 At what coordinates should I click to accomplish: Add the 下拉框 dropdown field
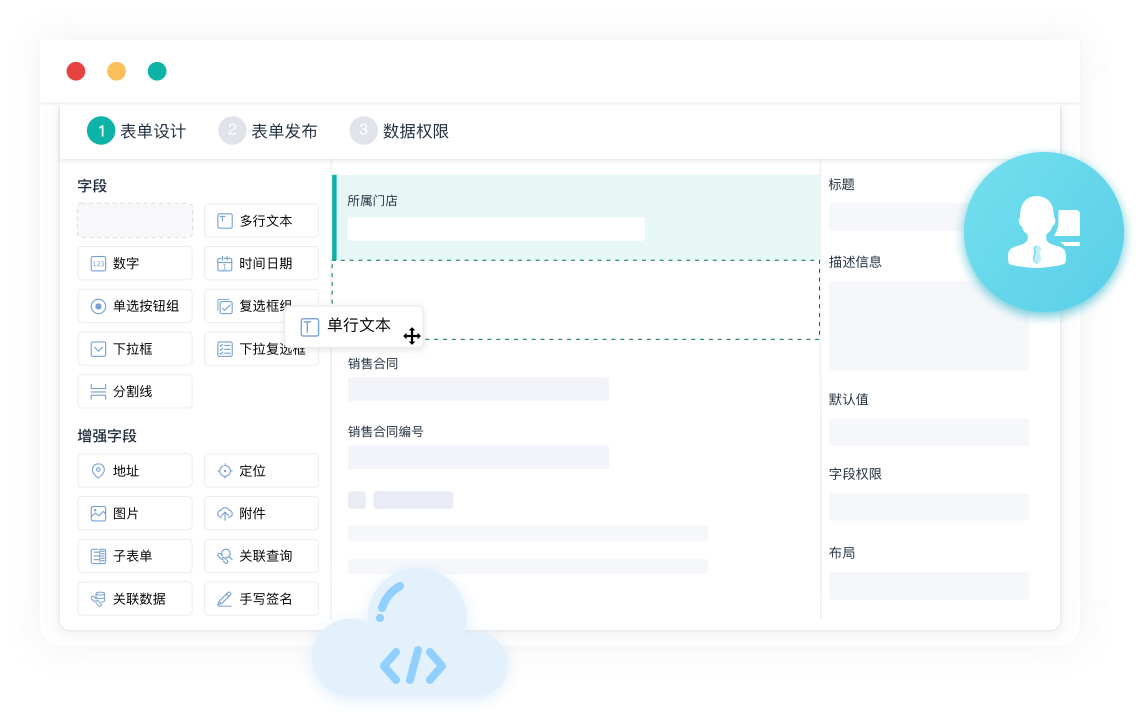(135, 349)
